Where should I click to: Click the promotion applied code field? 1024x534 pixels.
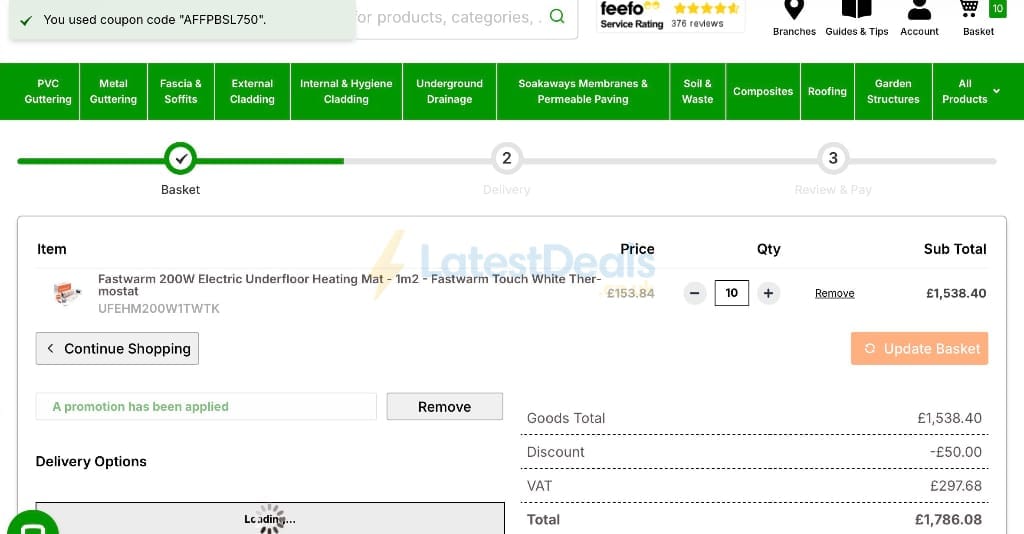pyautogui.click(x=206, y=407)
